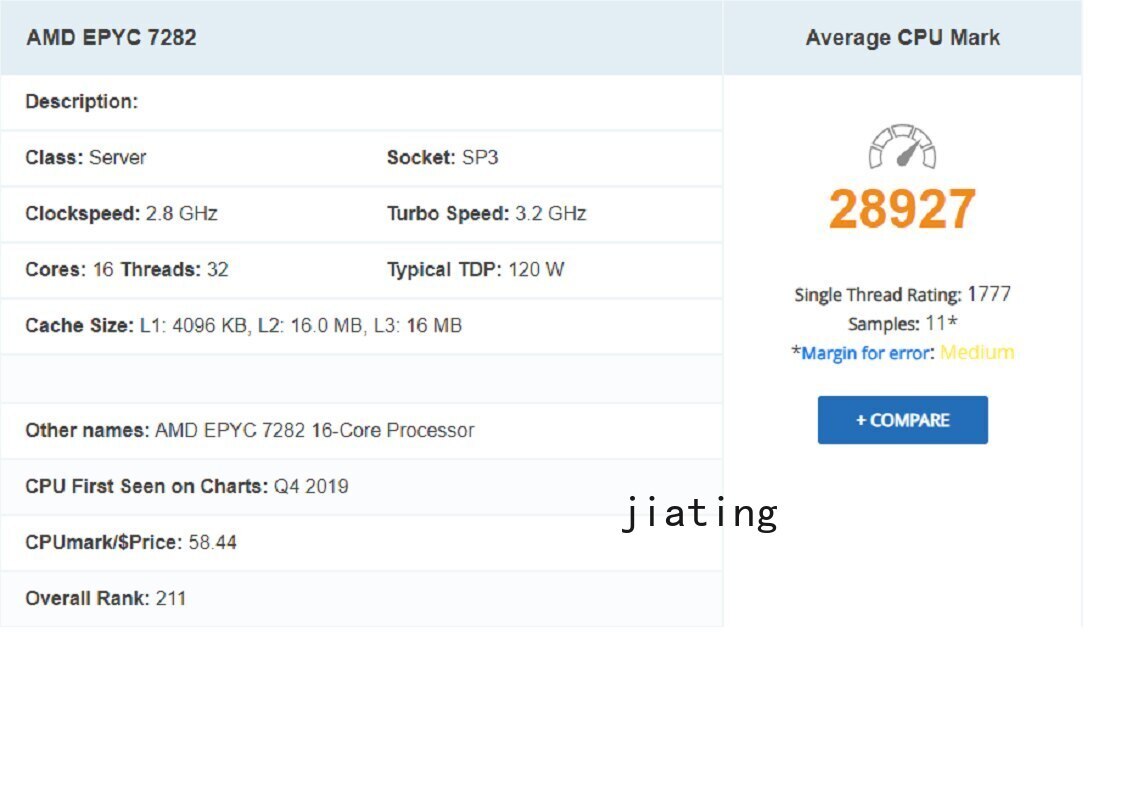Select the 28927 CPU Mark score
This screenshot has width=1138, height=800.
tap(902, 209)
